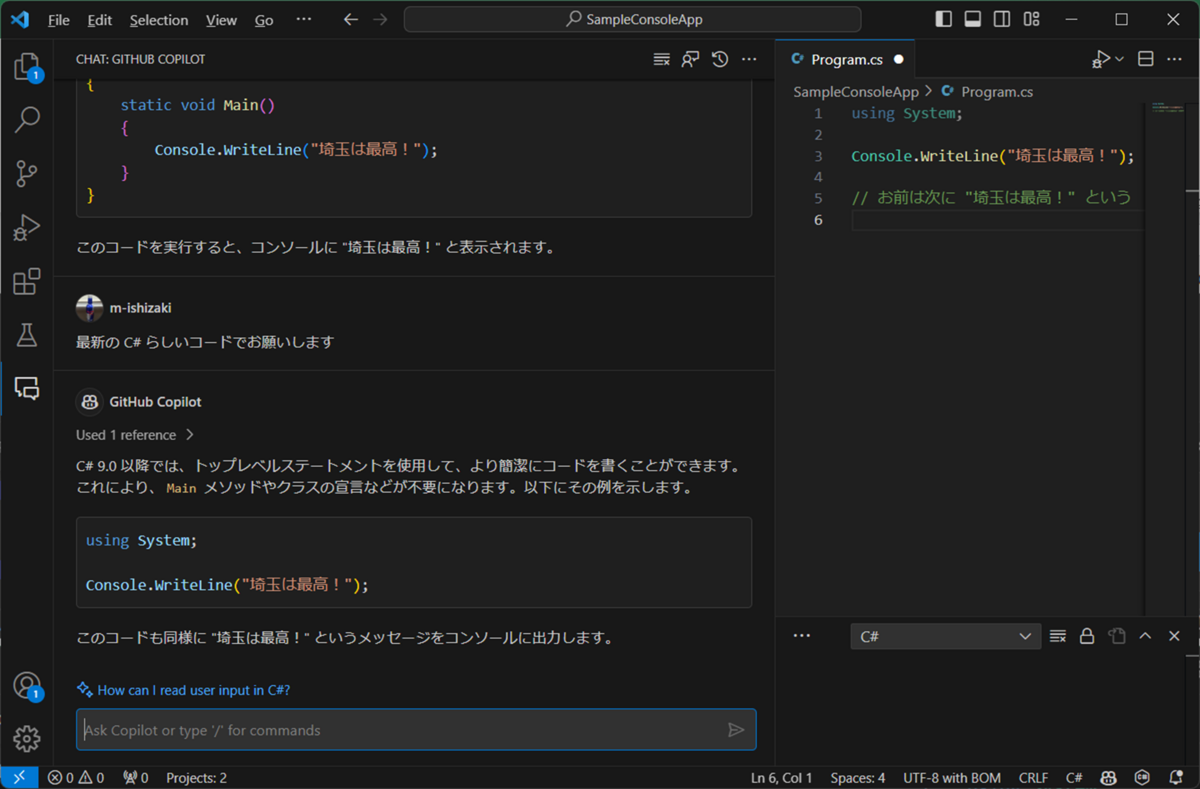This screenshot has height=789, width=1200.
Task: Open the Source Control view
Action: [27, 173]
